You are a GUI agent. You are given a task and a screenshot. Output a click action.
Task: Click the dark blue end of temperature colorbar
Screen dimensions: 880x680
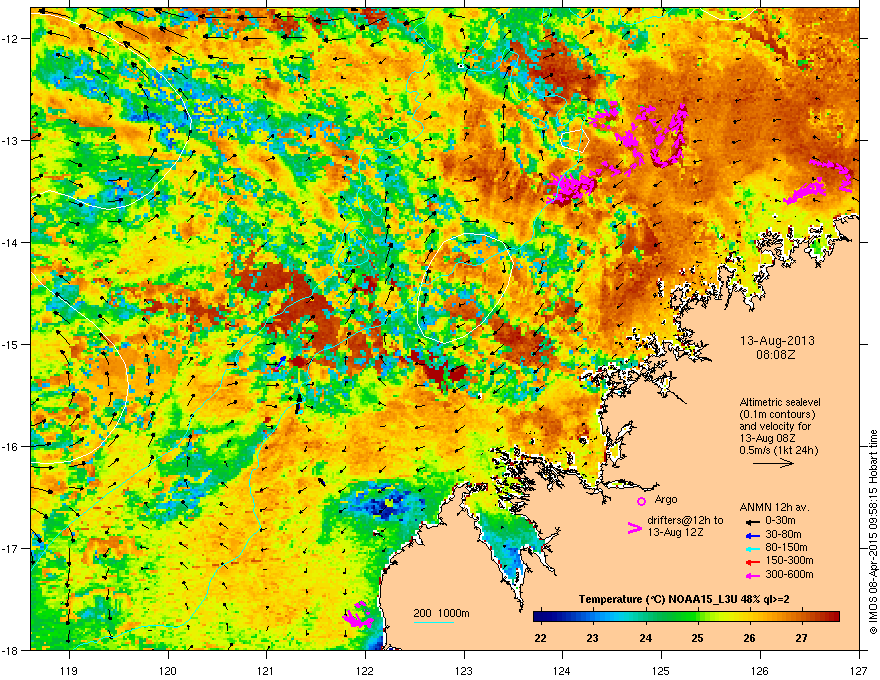(x=540, y=617)
